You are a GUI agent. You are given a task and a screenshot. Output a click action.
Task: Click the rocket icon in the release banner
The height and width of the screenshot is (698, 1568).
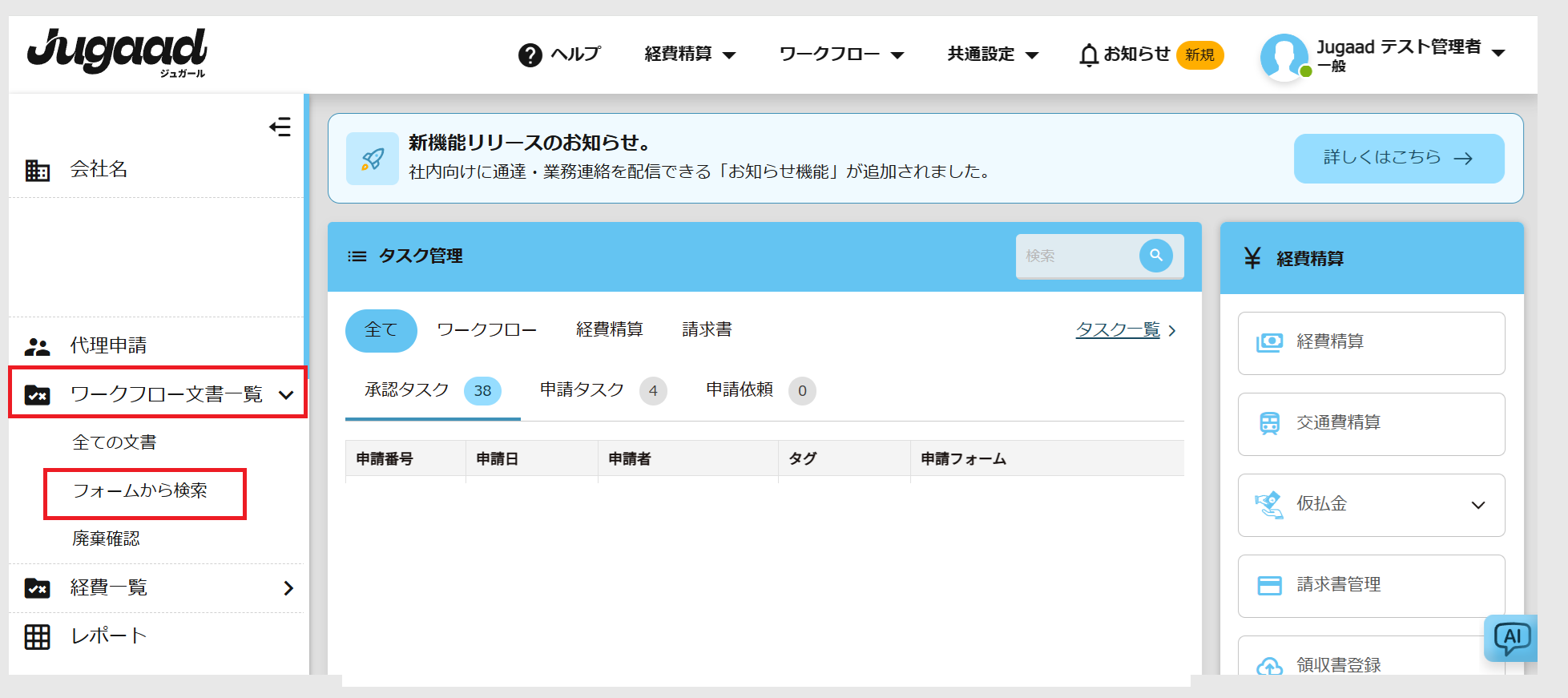click(372, 159)
